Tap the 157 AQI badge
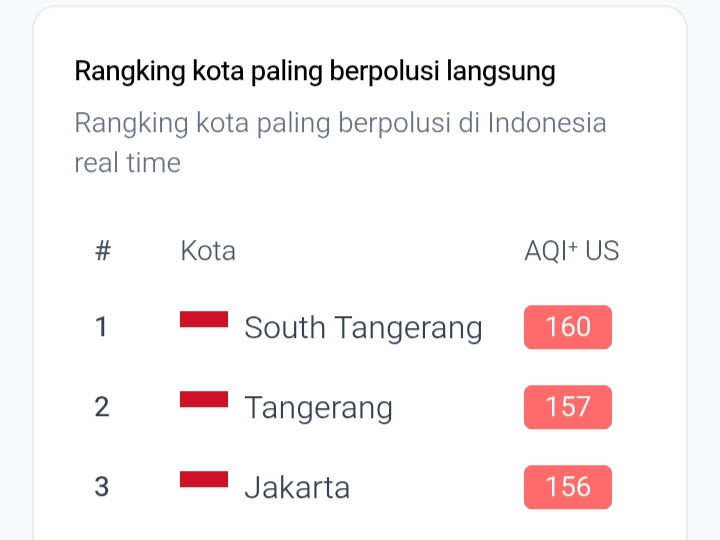The image size is (720, 540). coord(567,407)
